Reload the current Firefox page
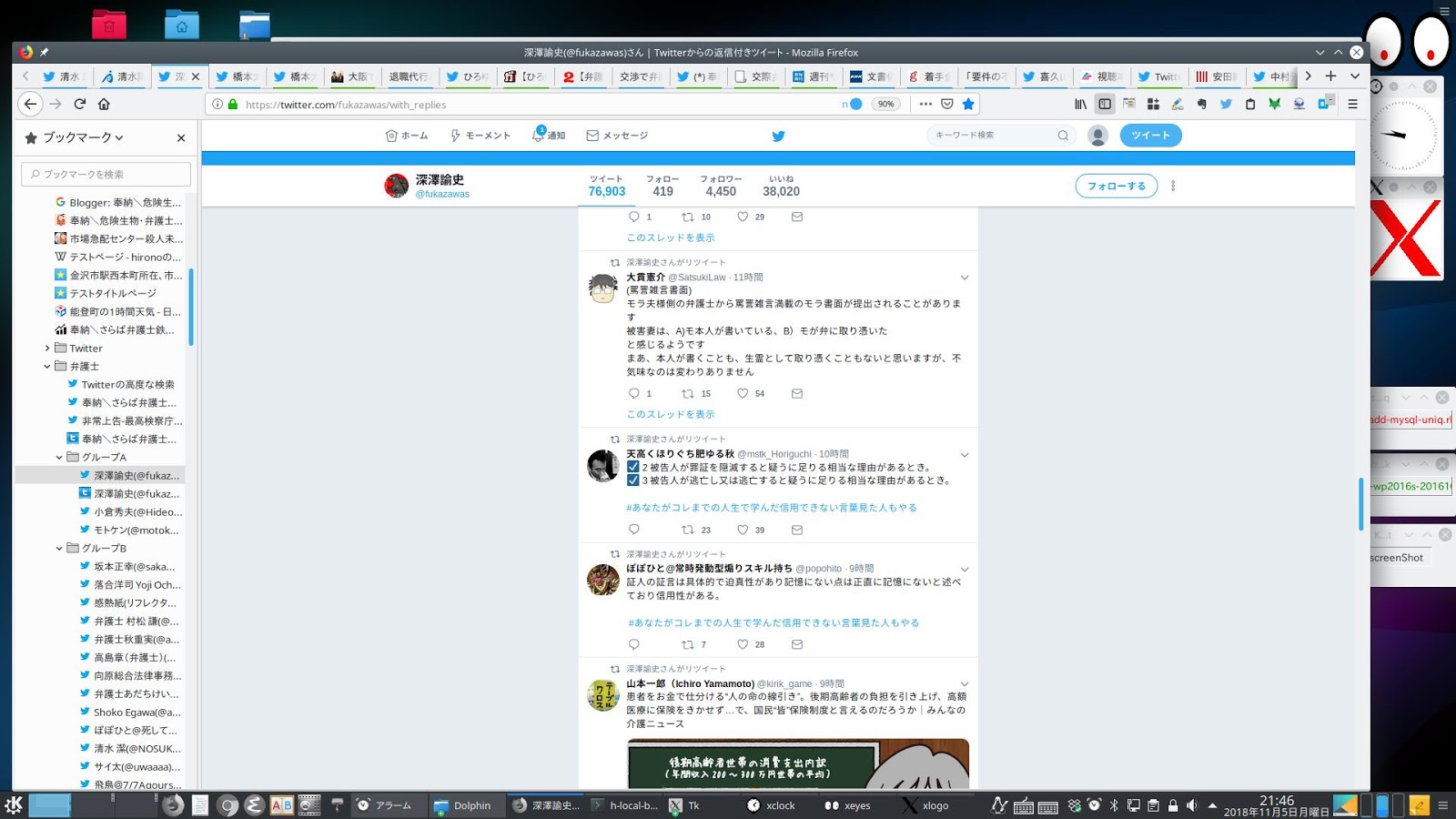The image size is (1456, 819). (80, 104)
